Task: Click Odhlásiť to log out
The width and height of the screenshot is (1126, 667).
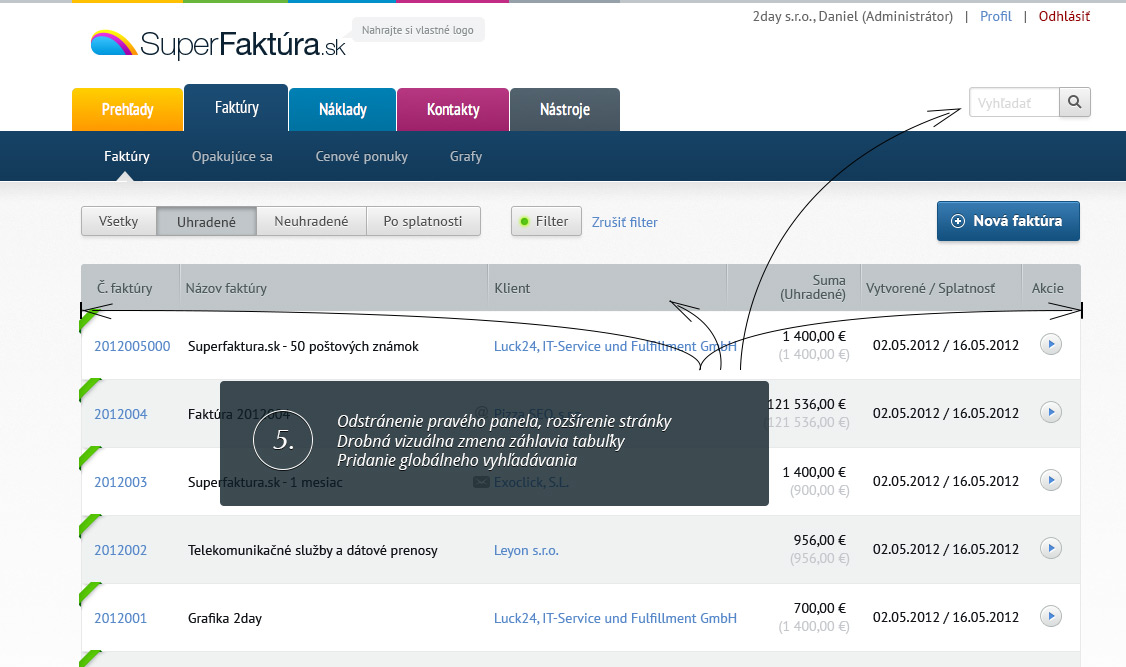Action: coord(1064,16)
